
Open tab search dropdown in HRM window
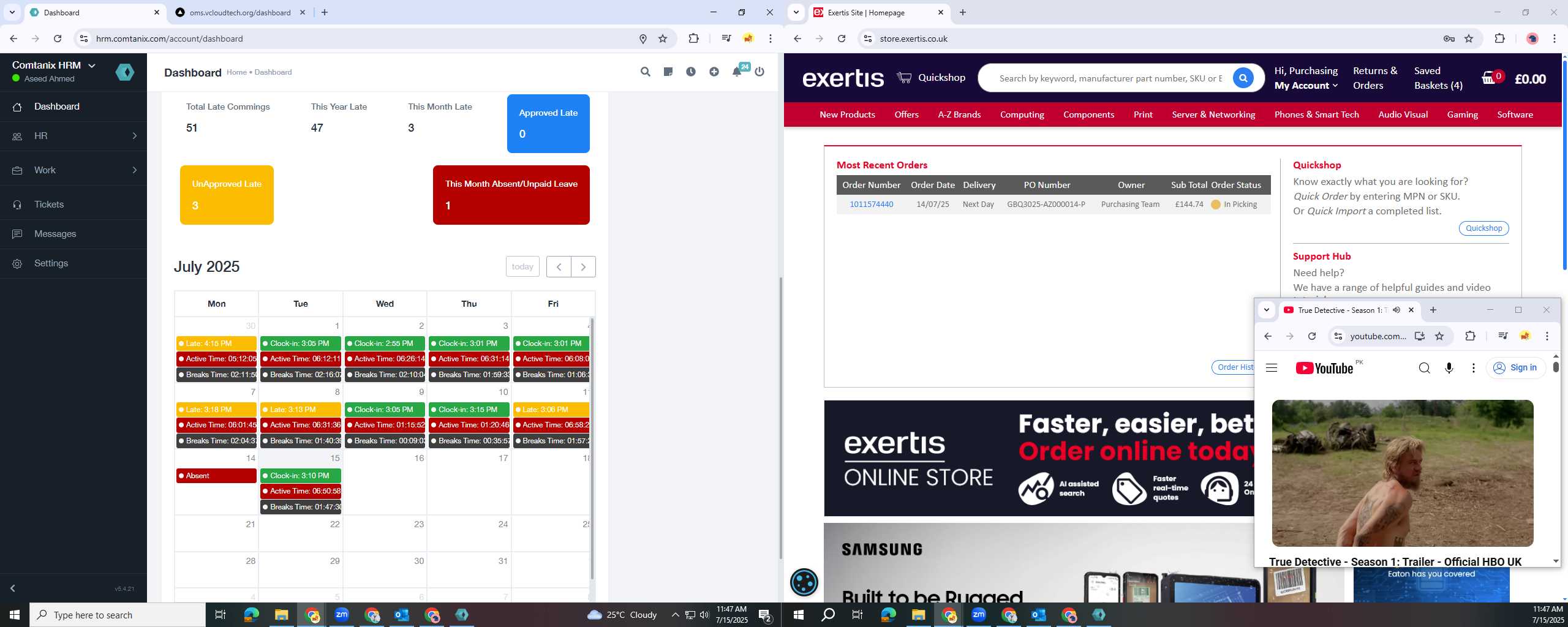coord(12,12)
